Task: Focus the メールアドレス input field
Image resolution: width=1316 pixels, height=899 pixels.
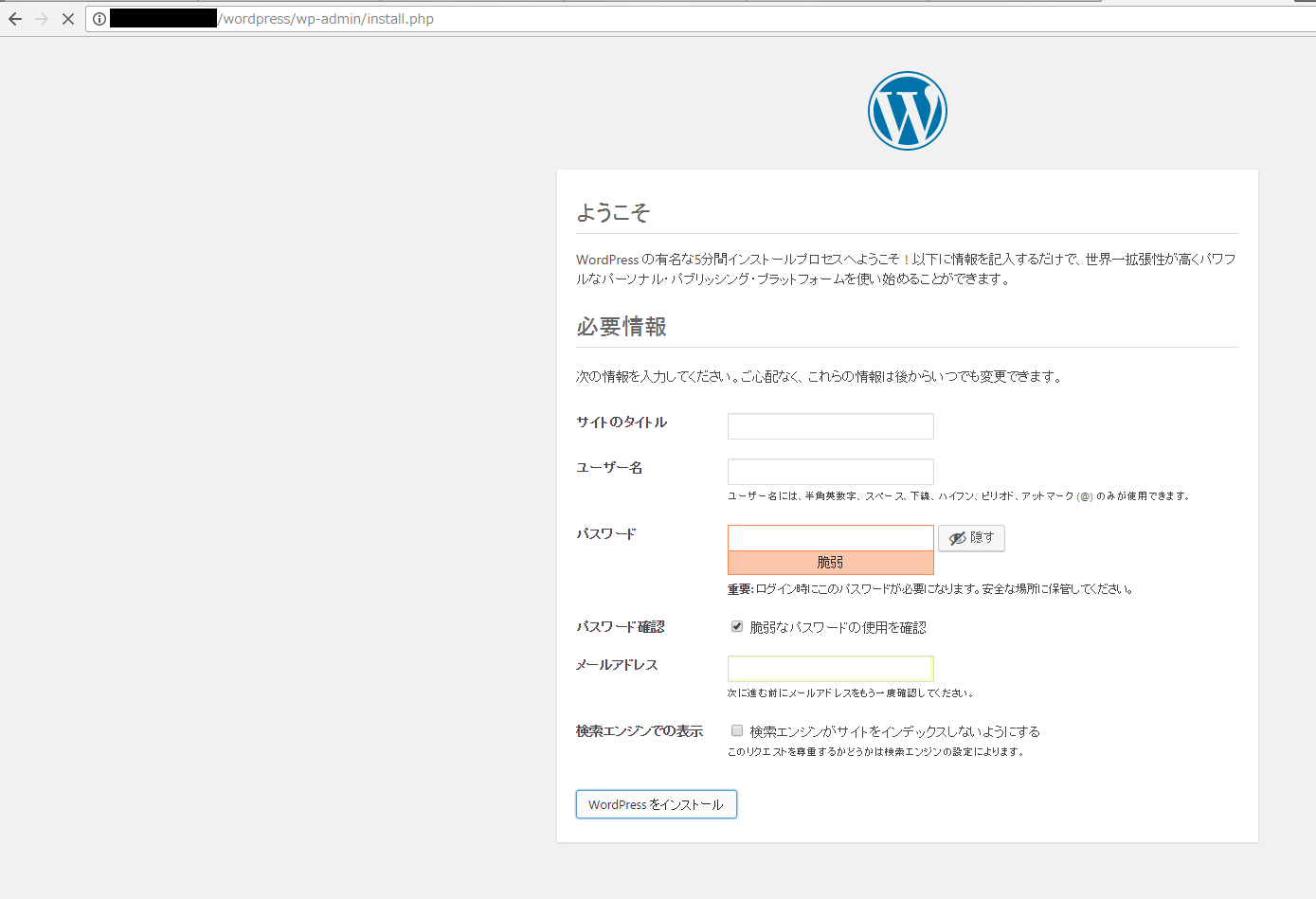Action: 831,669
